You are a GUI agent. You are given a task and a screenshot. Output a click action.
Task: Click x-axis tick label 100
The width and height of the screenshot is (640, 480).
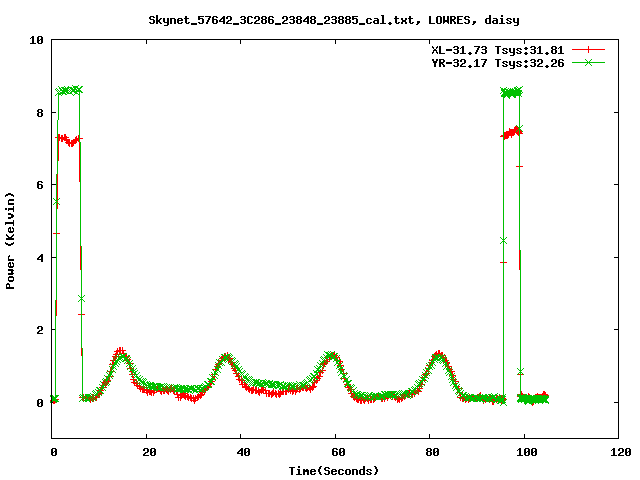(x=527, y=452)
